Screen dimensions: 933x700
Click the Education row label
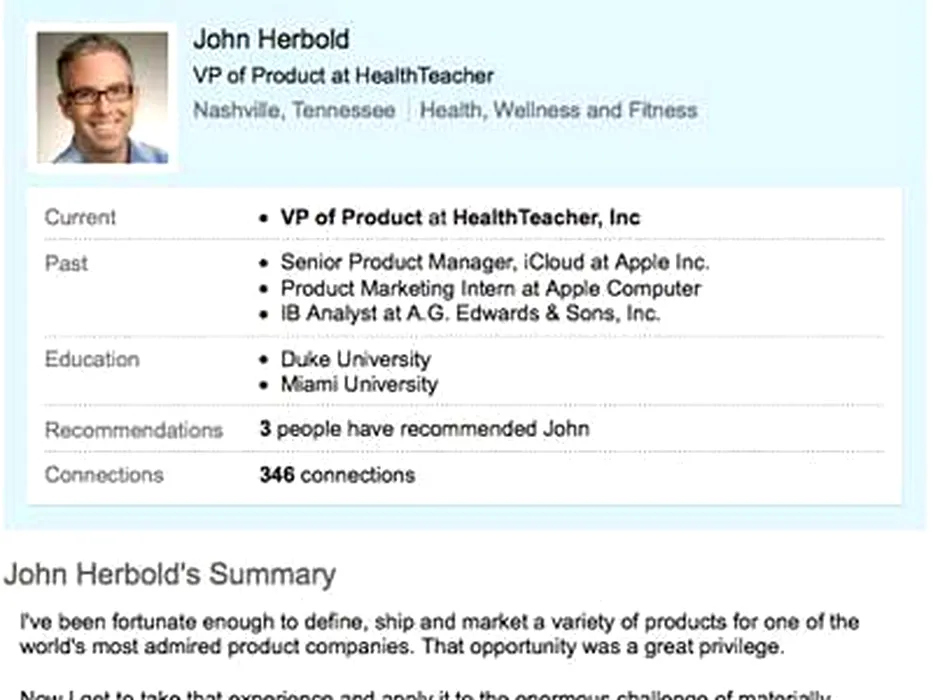(92, 359)
